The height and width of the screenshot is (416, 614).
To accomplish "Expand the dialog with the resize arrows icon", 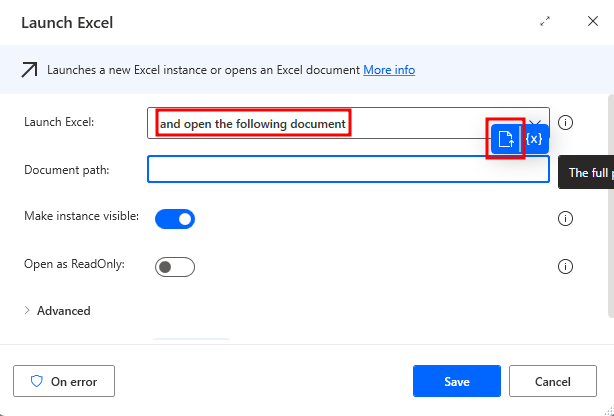I will 545,21.
